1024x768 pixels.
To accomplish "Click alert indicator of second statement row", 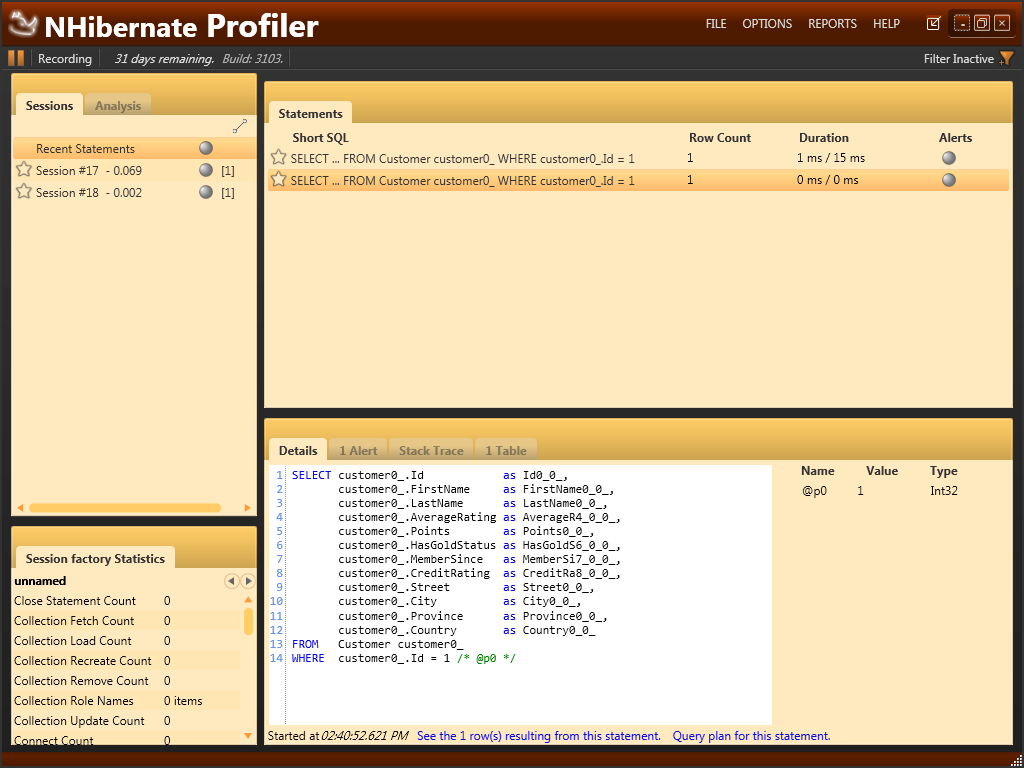I will (x=949, y=180).
